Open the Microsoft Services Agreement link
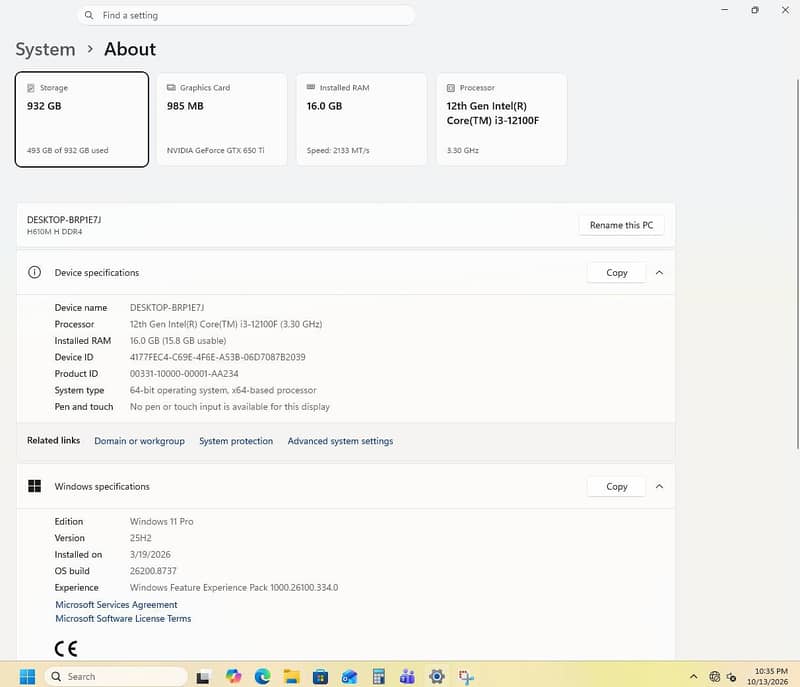Screen dimensions: 800x687 116,604
